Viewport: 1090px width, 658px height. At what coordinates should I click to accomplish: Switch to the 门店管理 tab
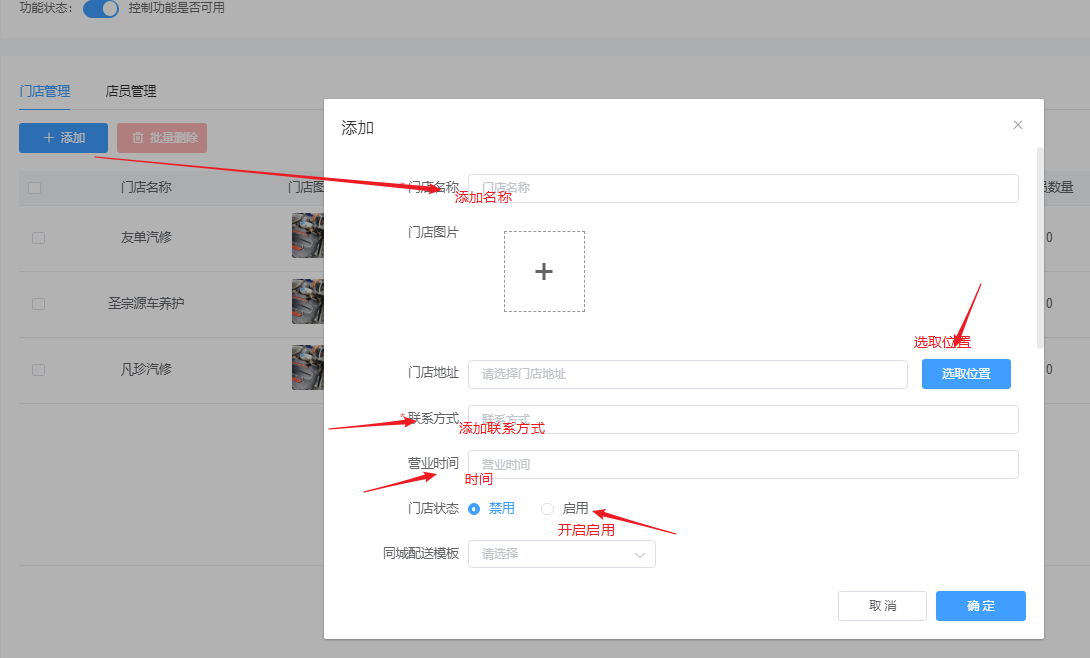coord(44,90)
